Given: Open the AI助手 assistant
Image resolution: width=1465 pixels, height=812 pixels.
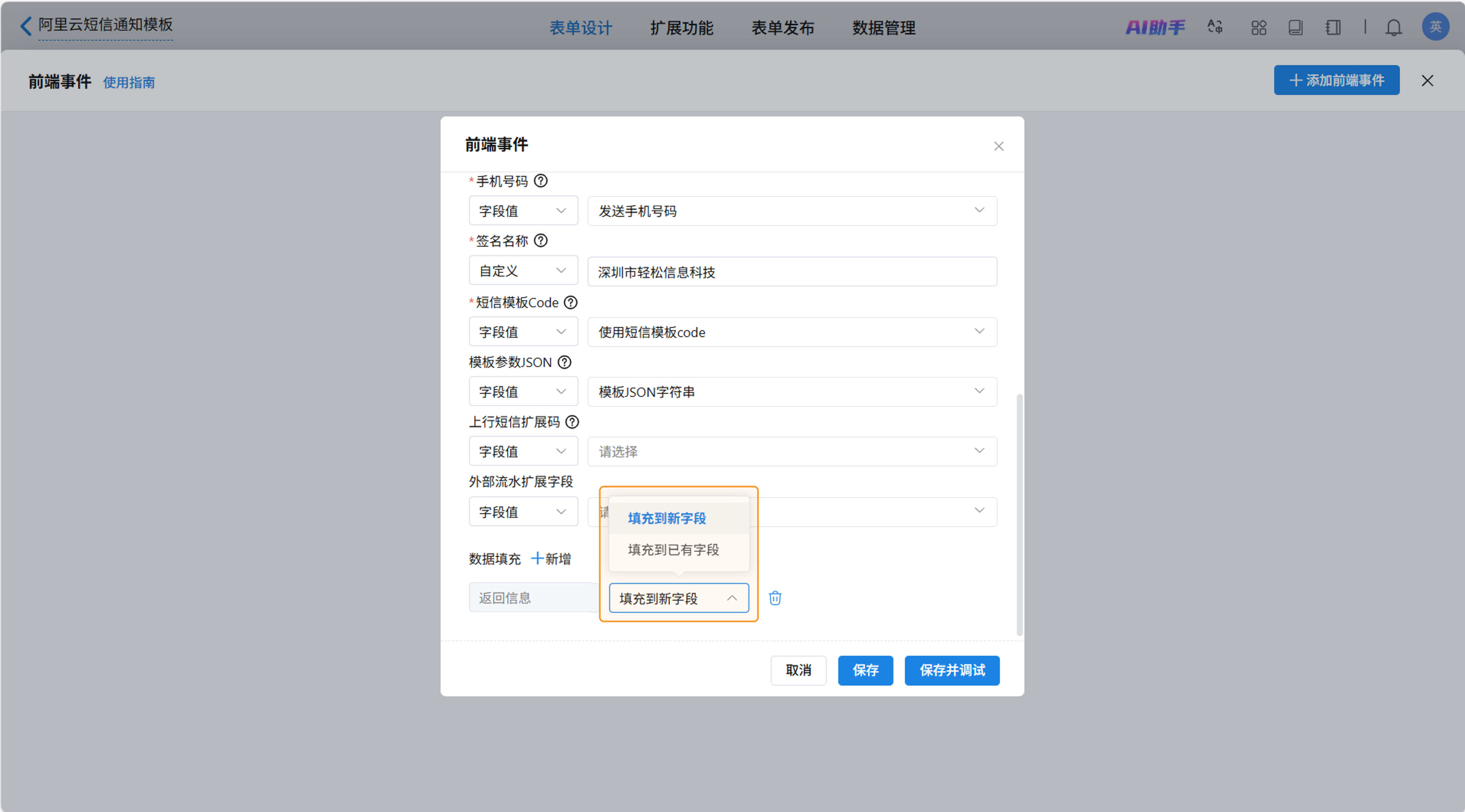Looking at the screenshot, I should tap(1156, 27).
